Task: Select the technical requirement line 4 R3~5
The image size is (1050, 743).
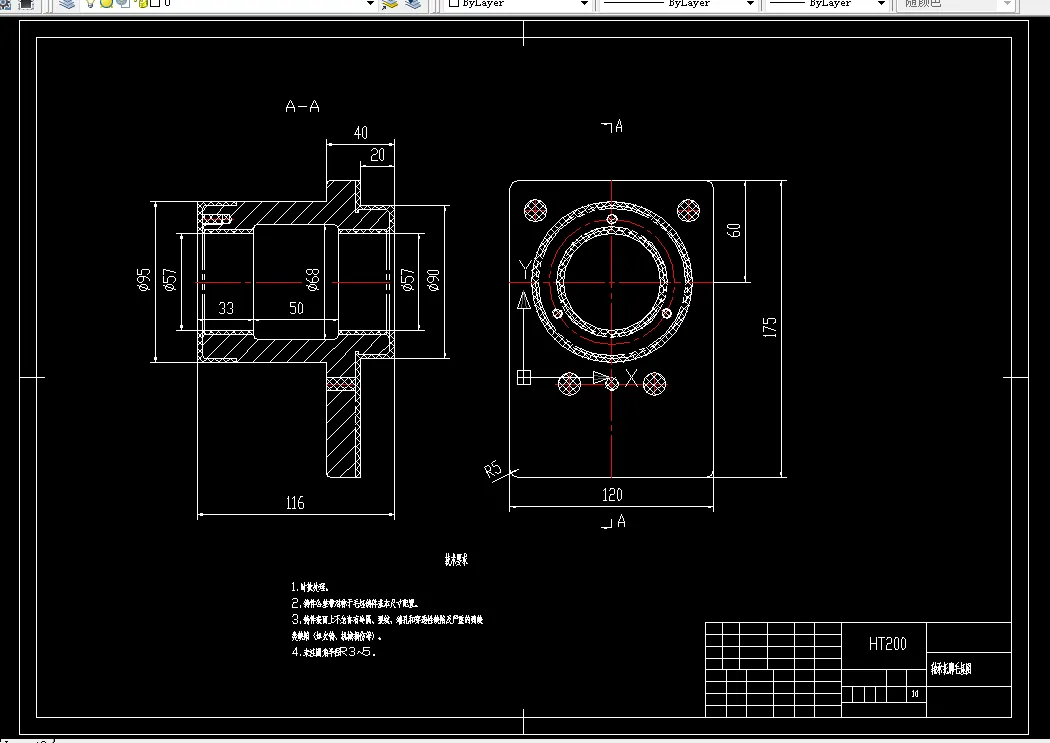Action: 333,651
